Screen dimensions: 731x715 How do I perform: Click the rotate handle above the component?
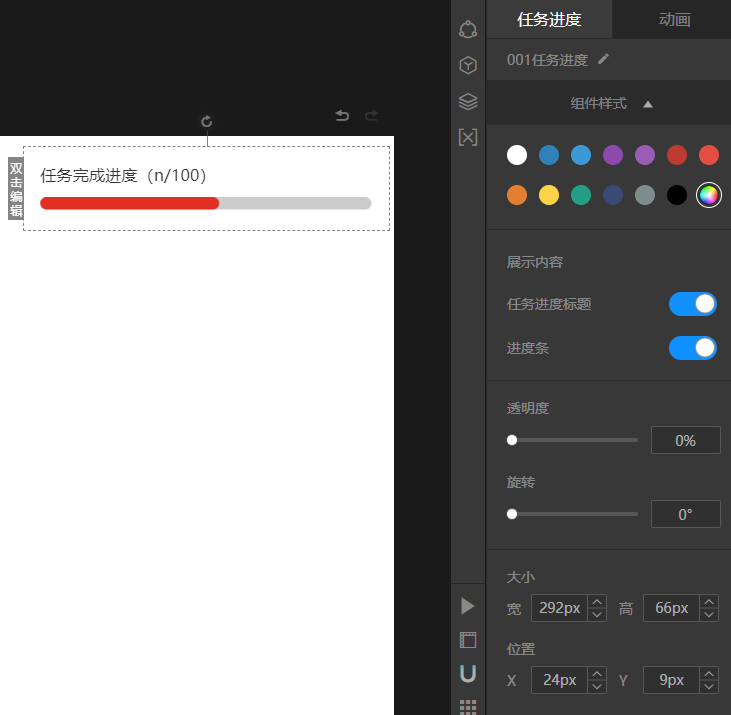coord(207,122)
